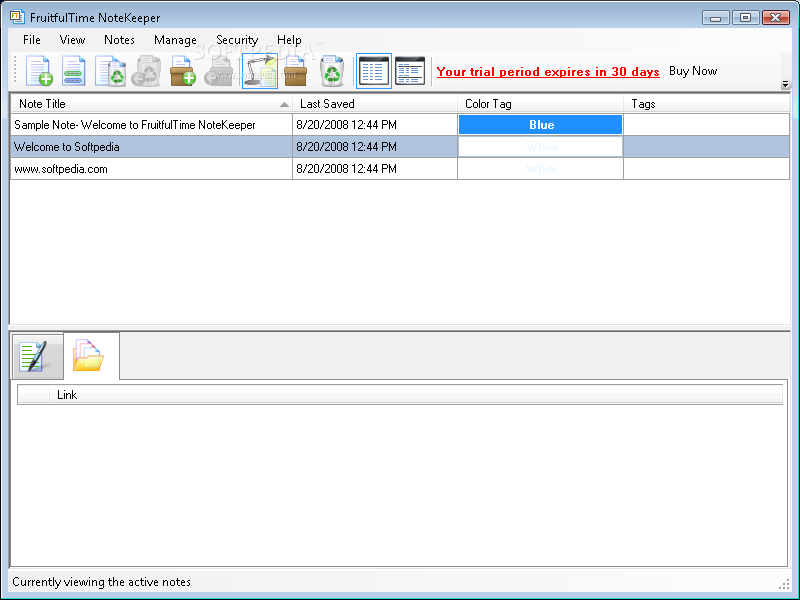Click the FruitfulTime NoteKeeper title bar icon
800x600 pixels.
tap(17, 17)
